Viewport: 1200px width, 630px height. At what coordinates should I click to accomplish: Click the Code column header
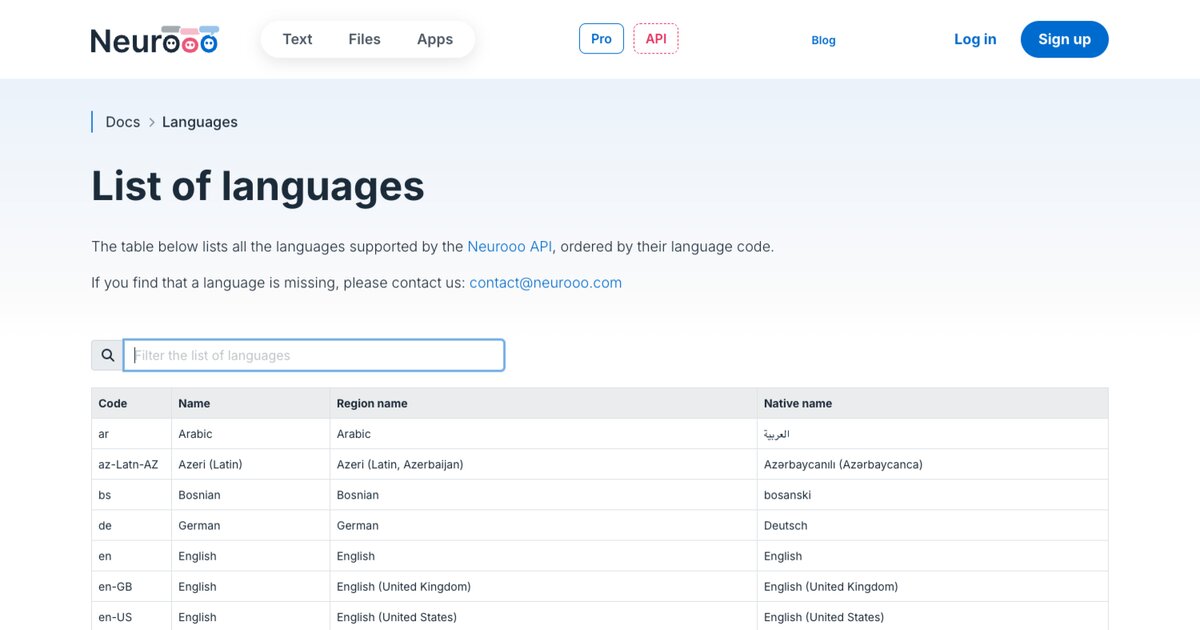click(x=131, y=403)
